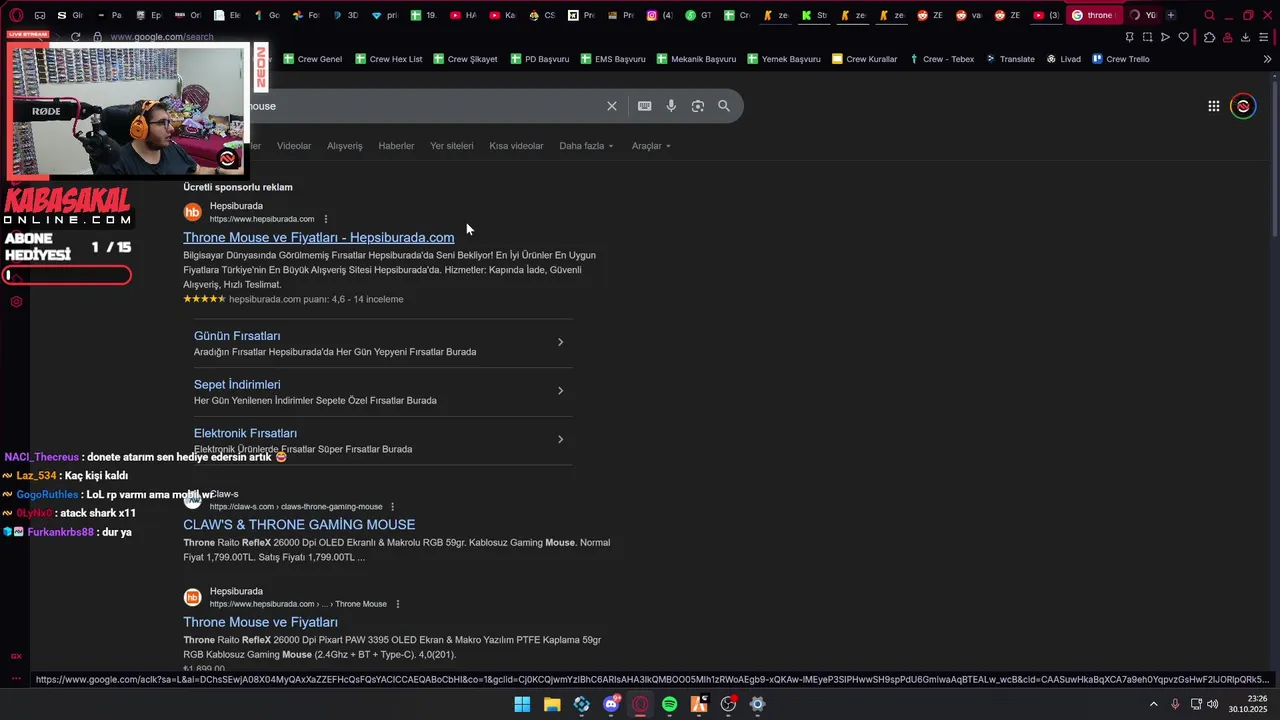Screen dimensions: 1280x720
Task: Switch to the Yer siteleri tab
Action: (x=452, y=146)
